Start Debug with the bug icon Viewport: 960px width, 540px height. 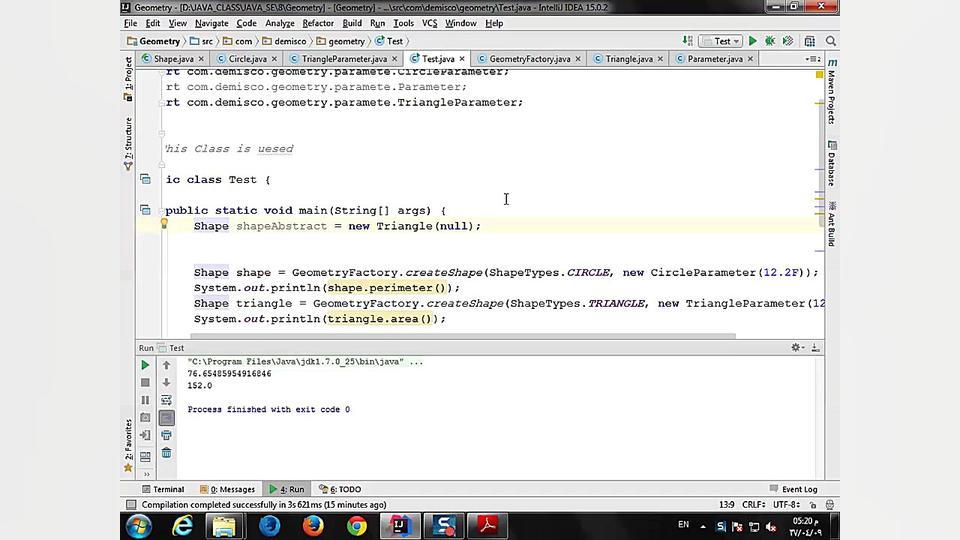coord(770,41)
